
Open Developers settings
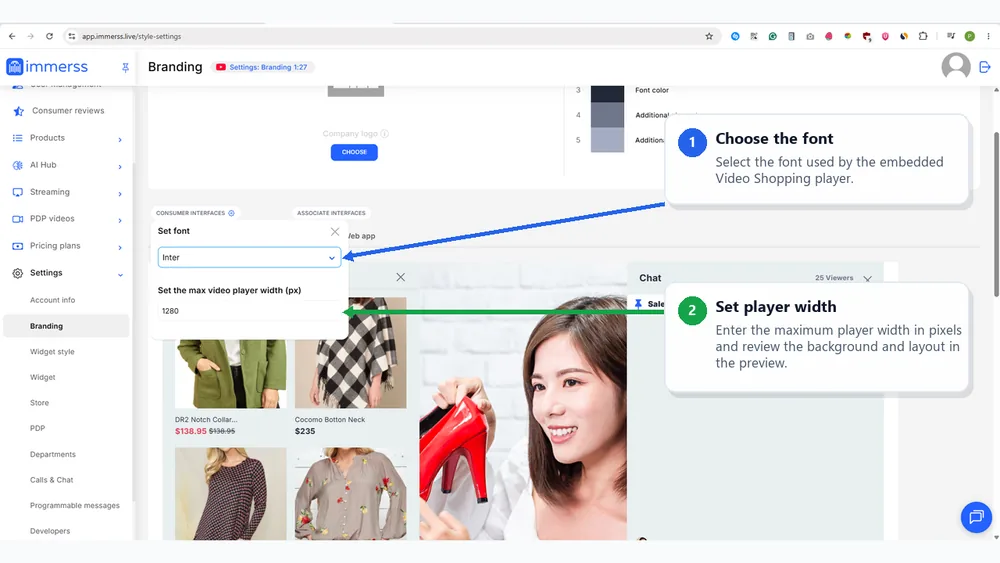click(x=50, y=530)
